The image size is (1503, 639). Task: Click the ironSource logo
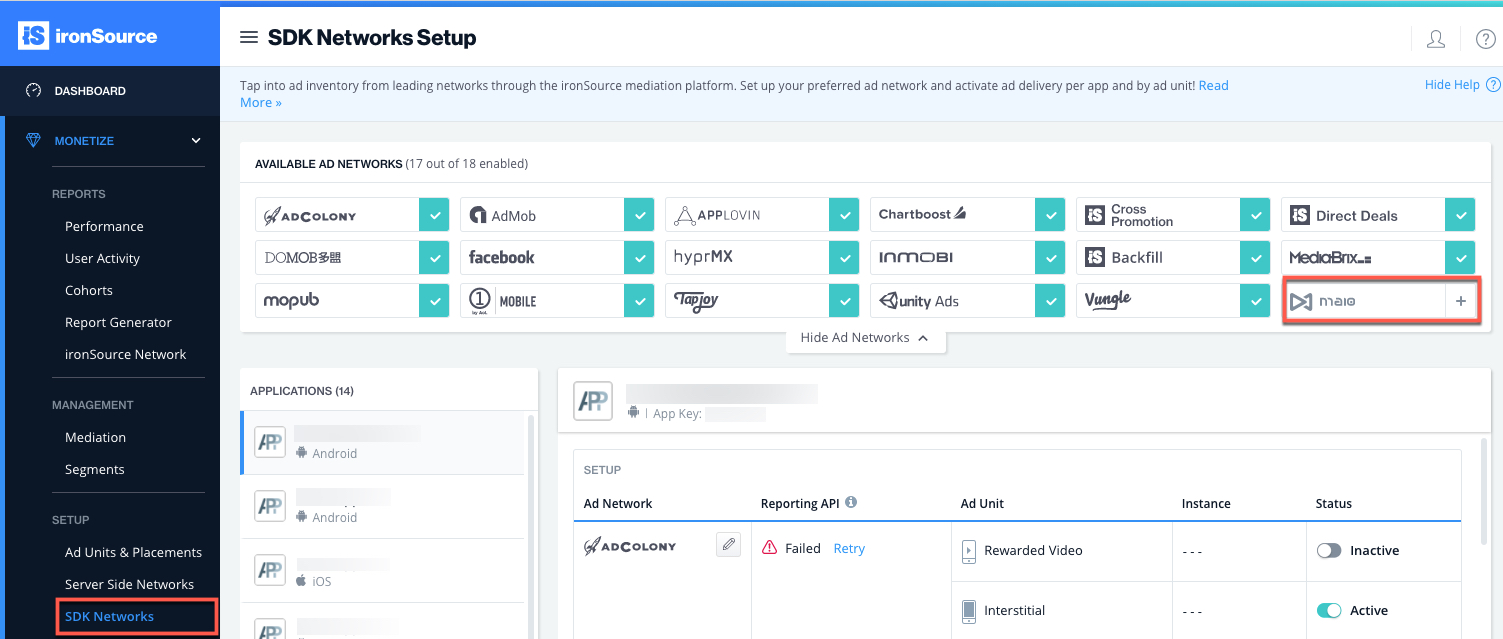(88, 35)
